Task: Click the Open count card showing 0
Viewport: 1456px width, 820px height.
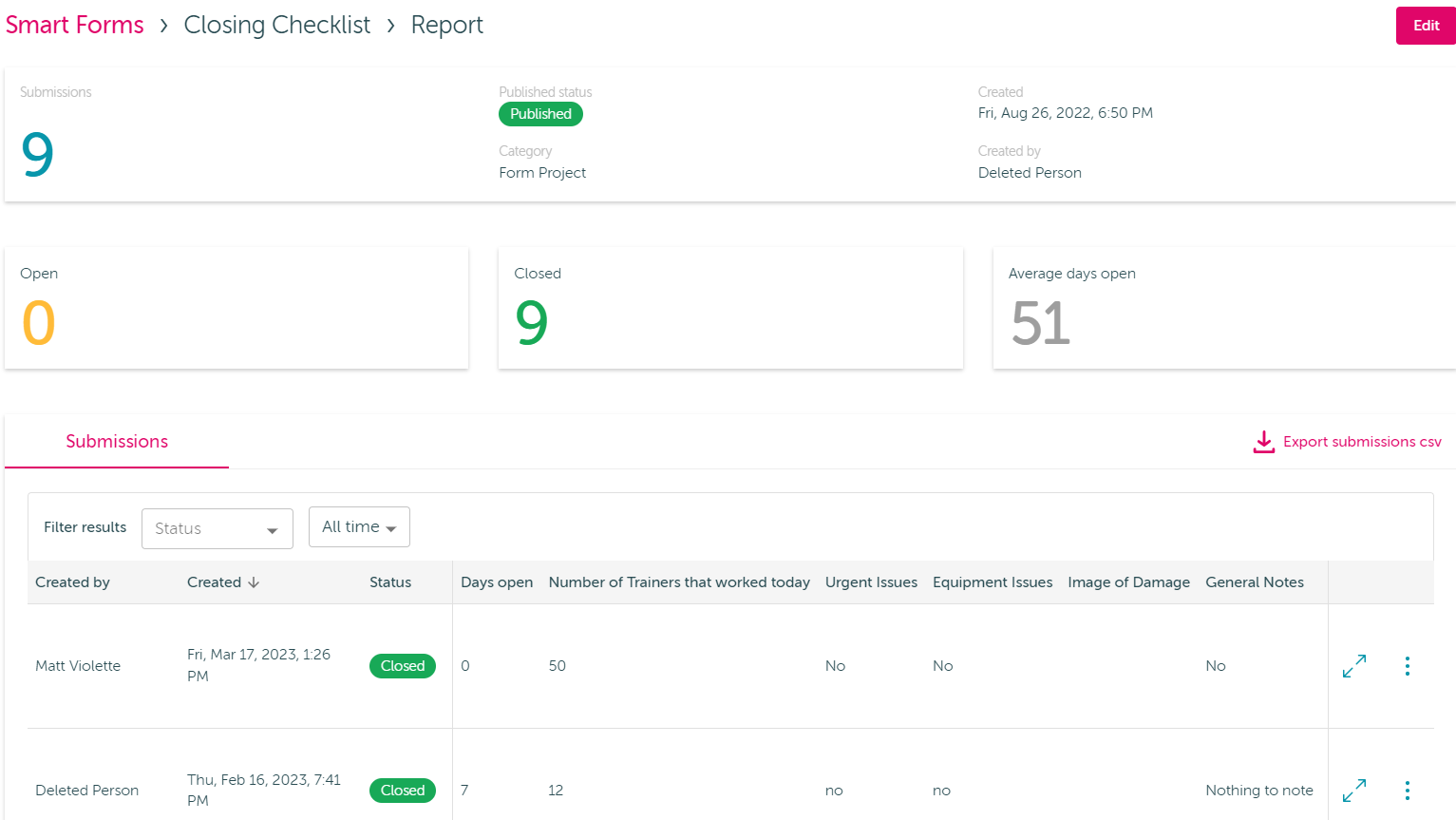Action: pyautogui.click(x=236, y=308)
